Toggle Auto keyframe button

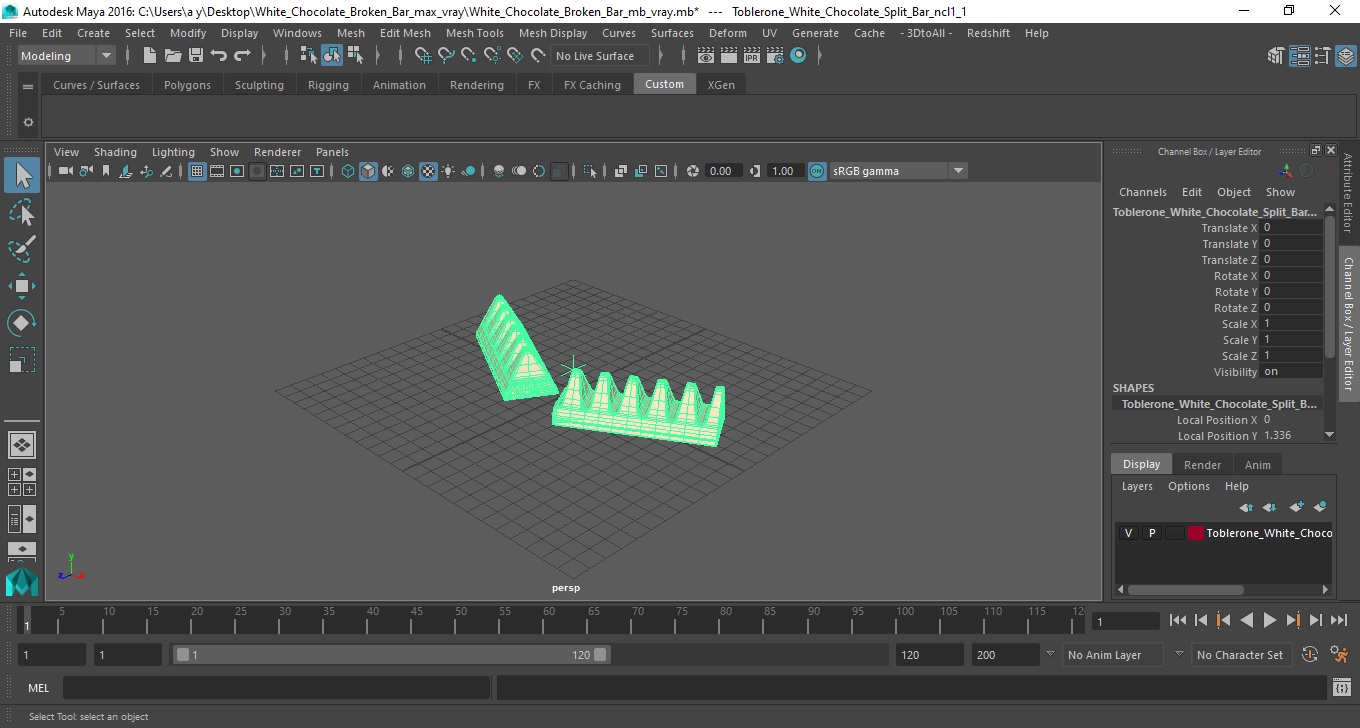pyautogui.click(x=1310, y=655)
